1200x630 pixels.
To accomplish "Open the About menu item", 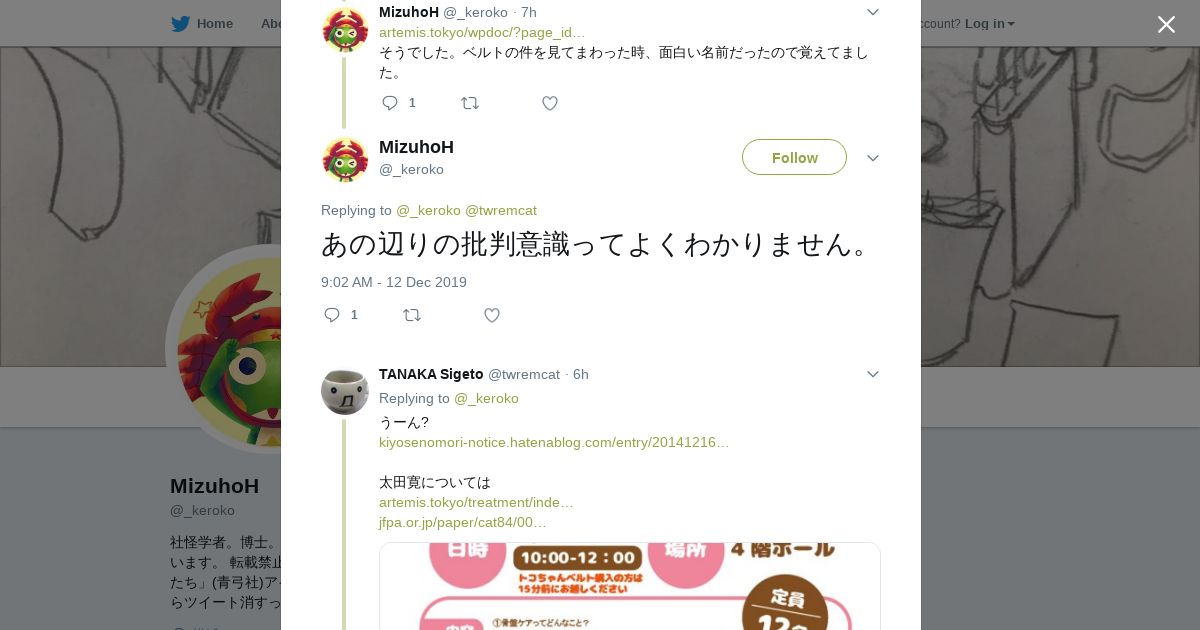I will [271, 23].
